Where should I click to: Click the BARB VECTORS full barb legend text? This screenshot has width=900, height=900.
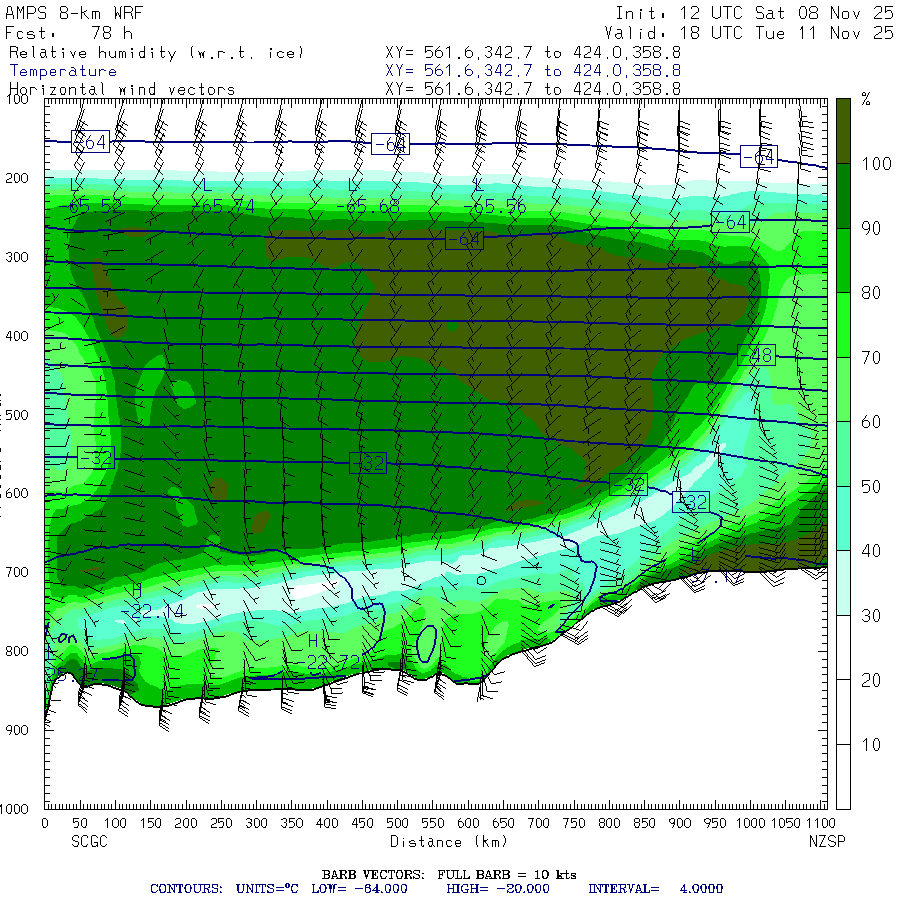click(449, 874)
